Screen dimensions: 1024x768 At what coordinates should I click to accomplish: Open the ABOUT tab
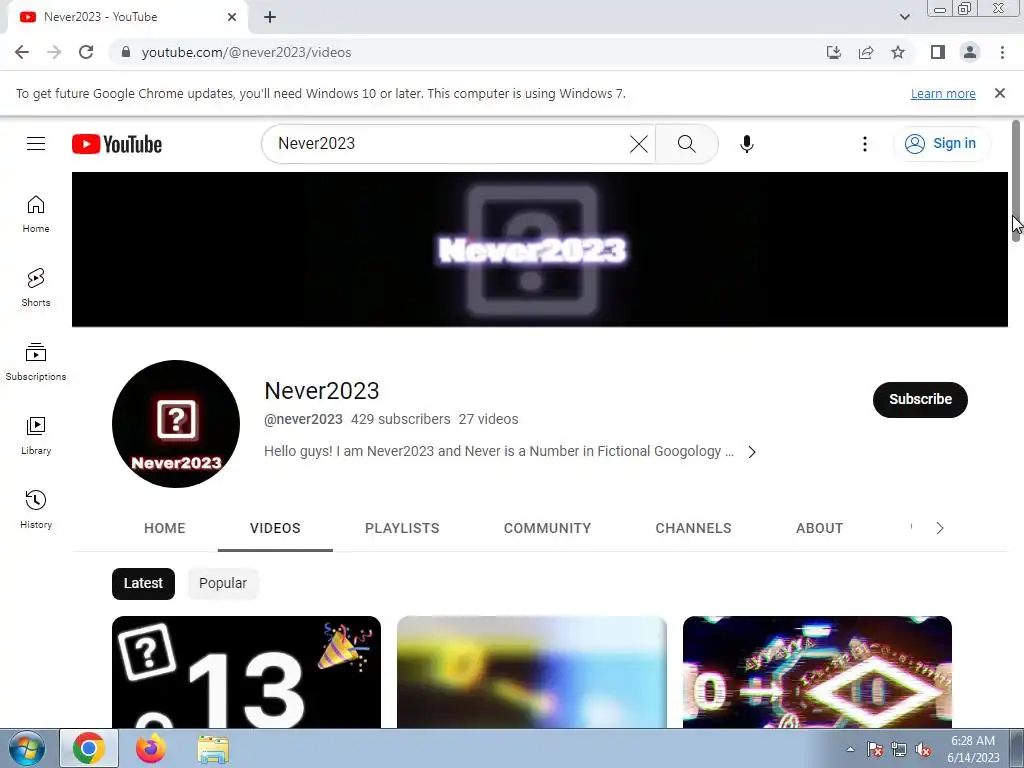[x=820, y=528]
